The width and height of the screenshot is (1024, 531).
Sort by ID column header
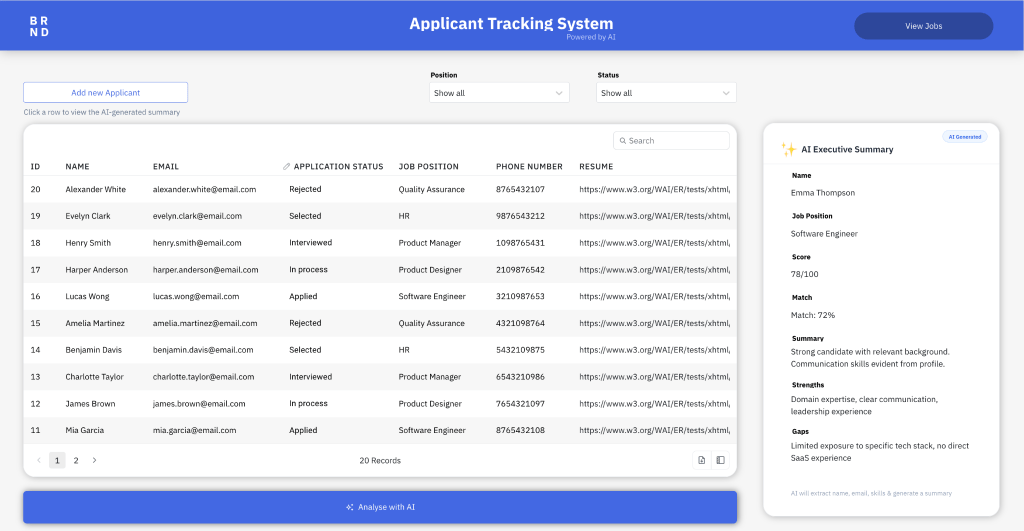(x=35, y=167)
